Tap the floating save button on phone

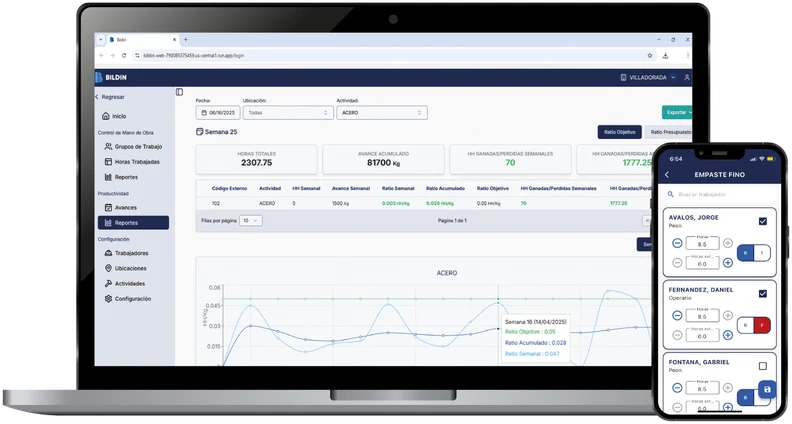click(767, 389)
